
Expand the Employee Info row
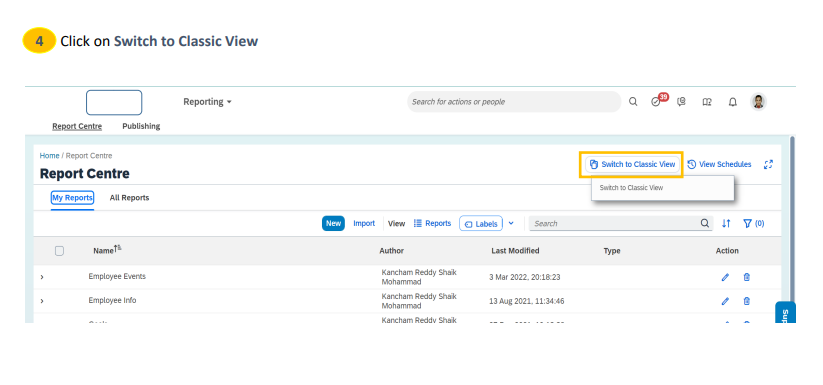[x=42, y=301]
